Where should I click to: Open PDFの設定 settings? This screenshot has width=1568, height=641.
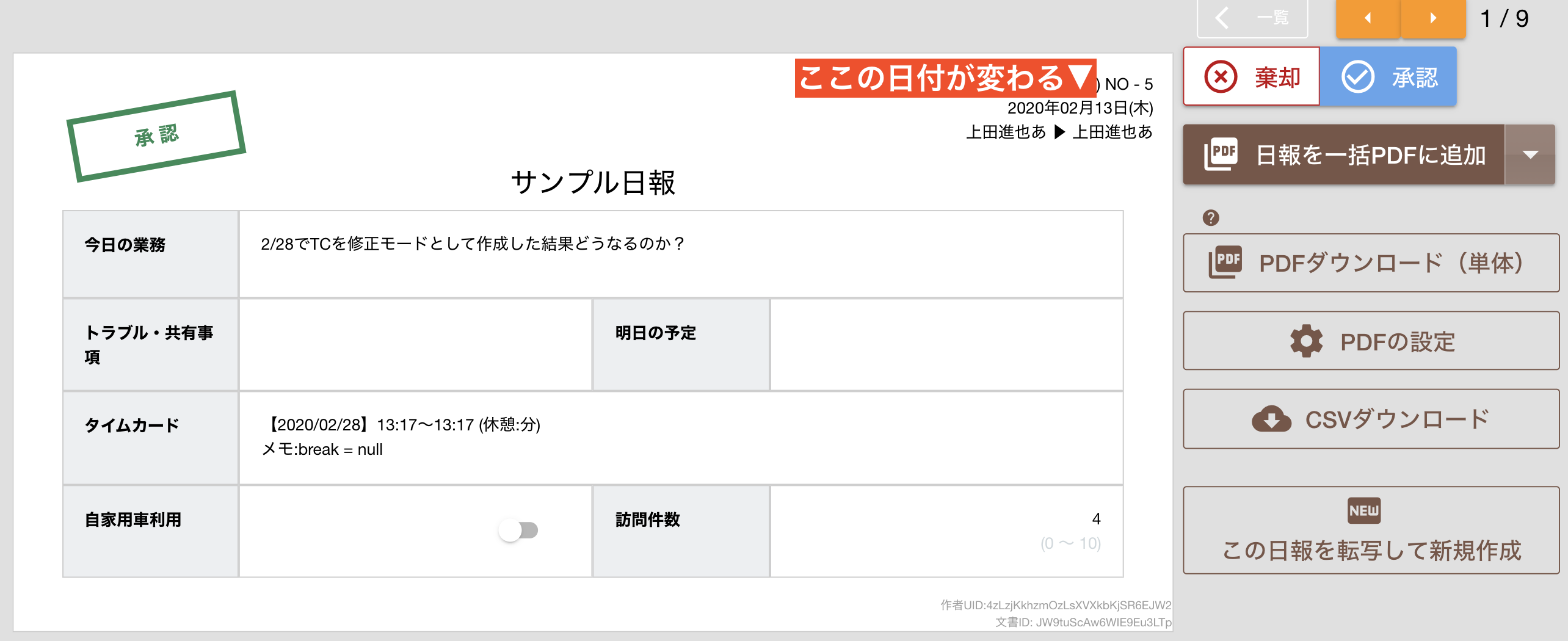(1371, 341)
